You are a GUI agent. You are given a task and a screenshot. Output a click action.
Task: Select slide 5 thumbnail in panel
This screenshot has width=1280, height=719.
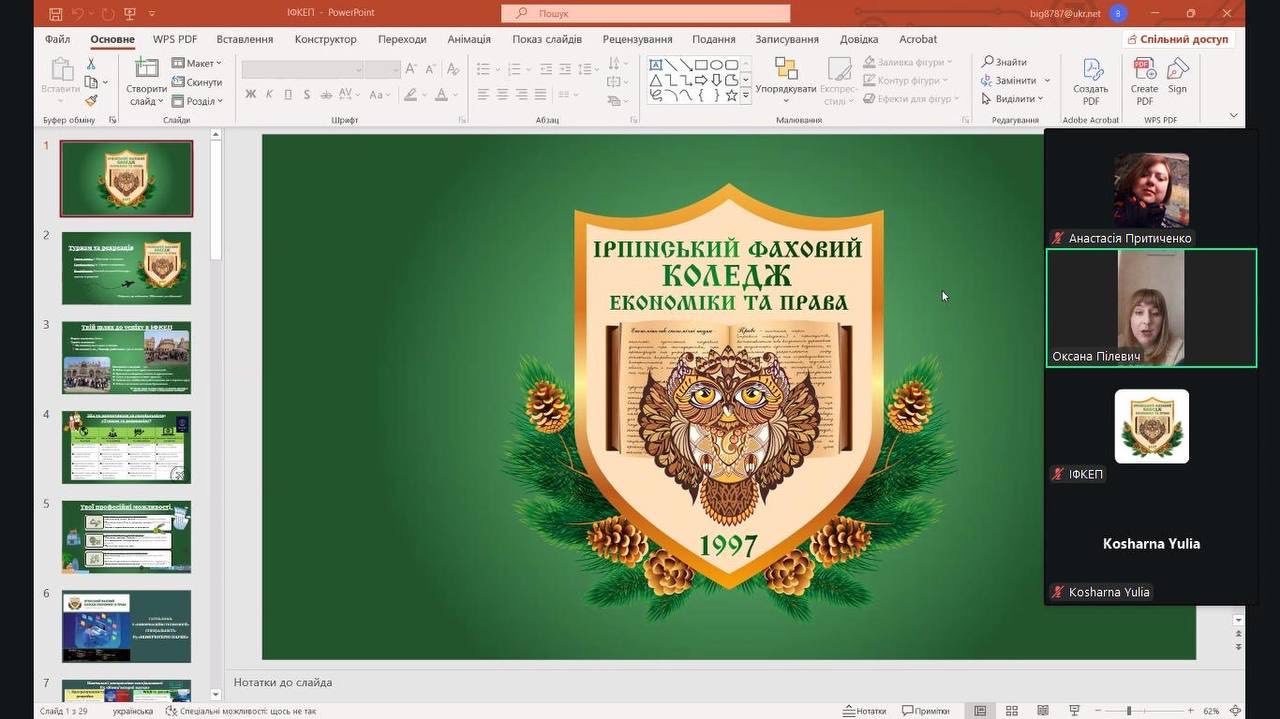[x=126, y=537]
